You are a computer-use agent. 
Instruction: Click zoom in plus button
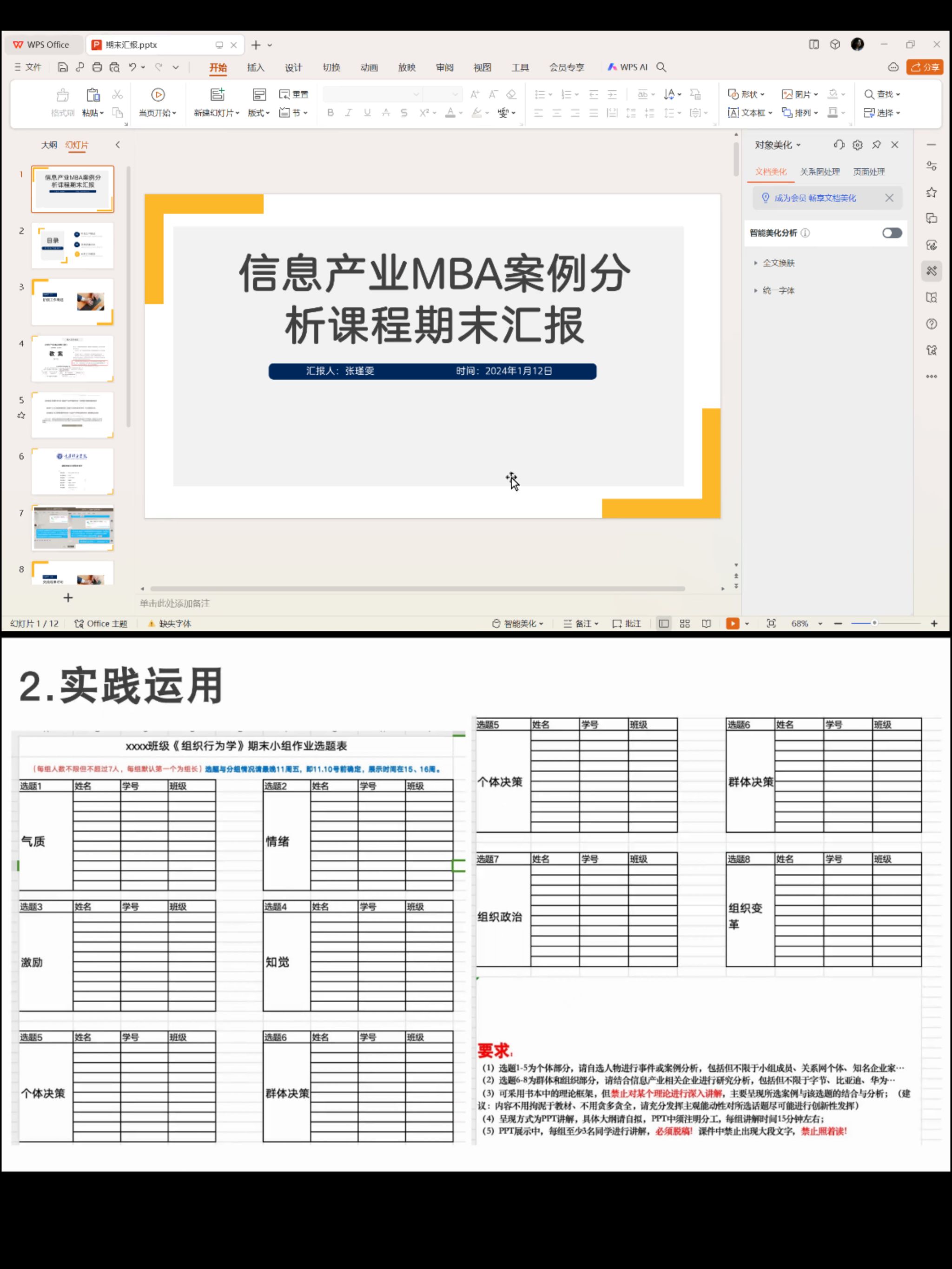(x=934, y=624)
